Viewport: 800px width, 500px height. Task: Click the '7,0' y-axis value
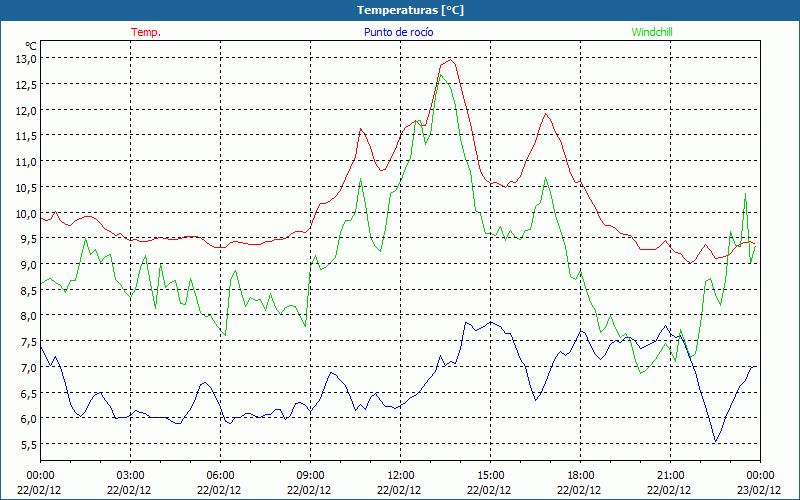pos(29,367)
